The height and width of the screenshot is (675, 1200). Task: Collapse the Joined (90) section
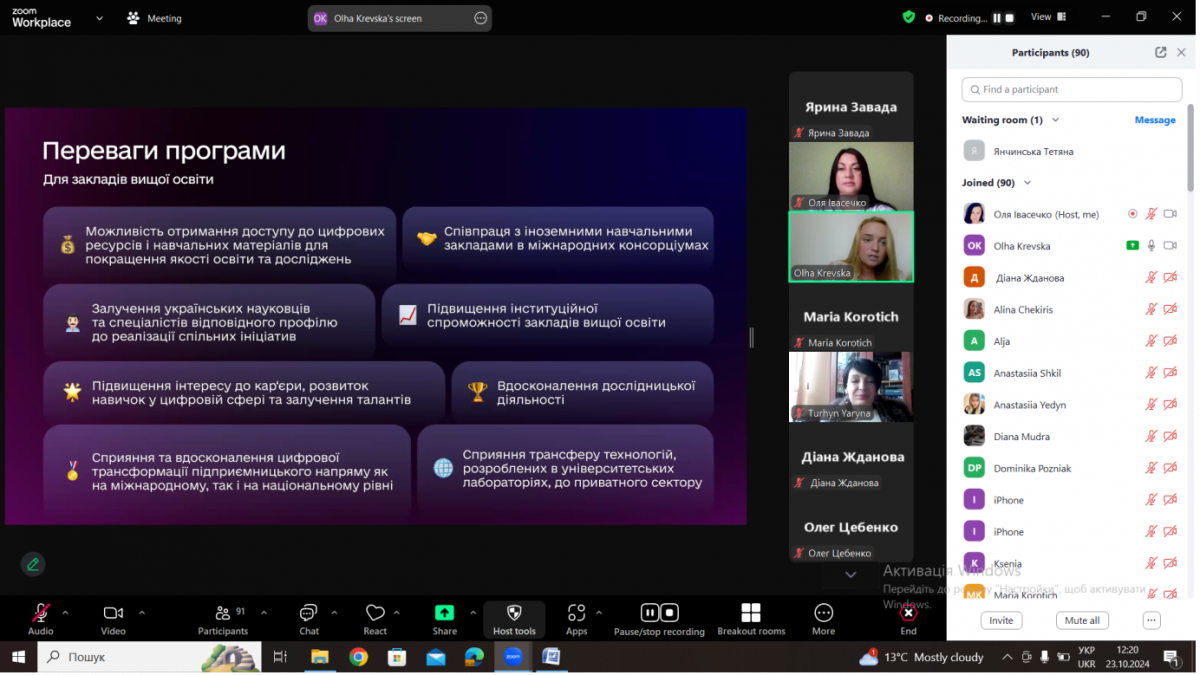point(1027,183)
